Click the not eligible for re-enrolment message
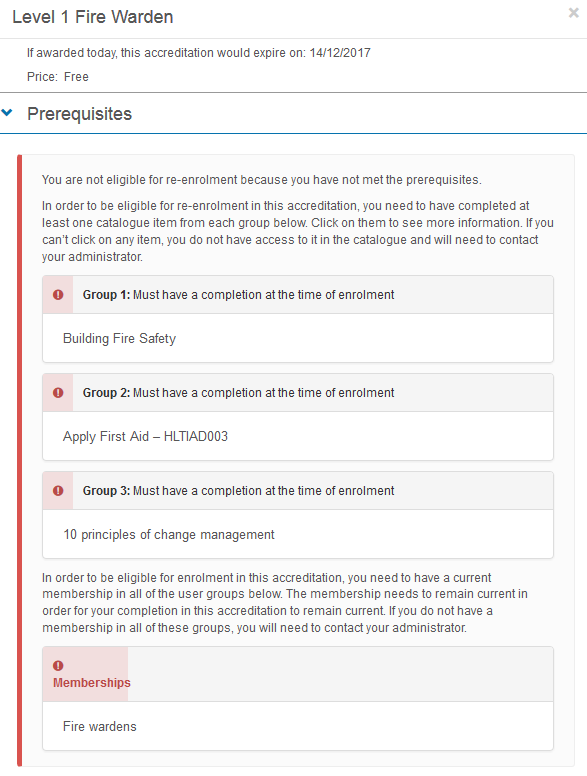The image size is (587, 776). (x=261, y=180)
